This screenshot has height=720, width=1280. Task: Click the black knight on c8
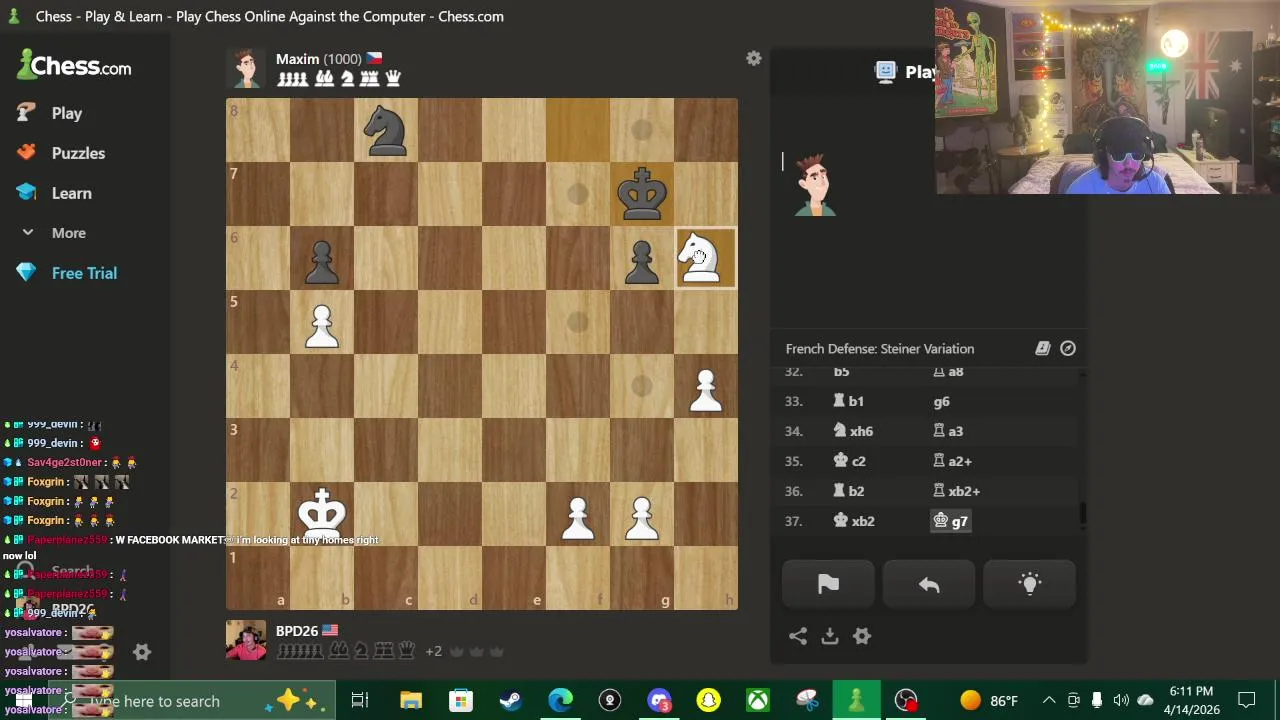[386, 130]
